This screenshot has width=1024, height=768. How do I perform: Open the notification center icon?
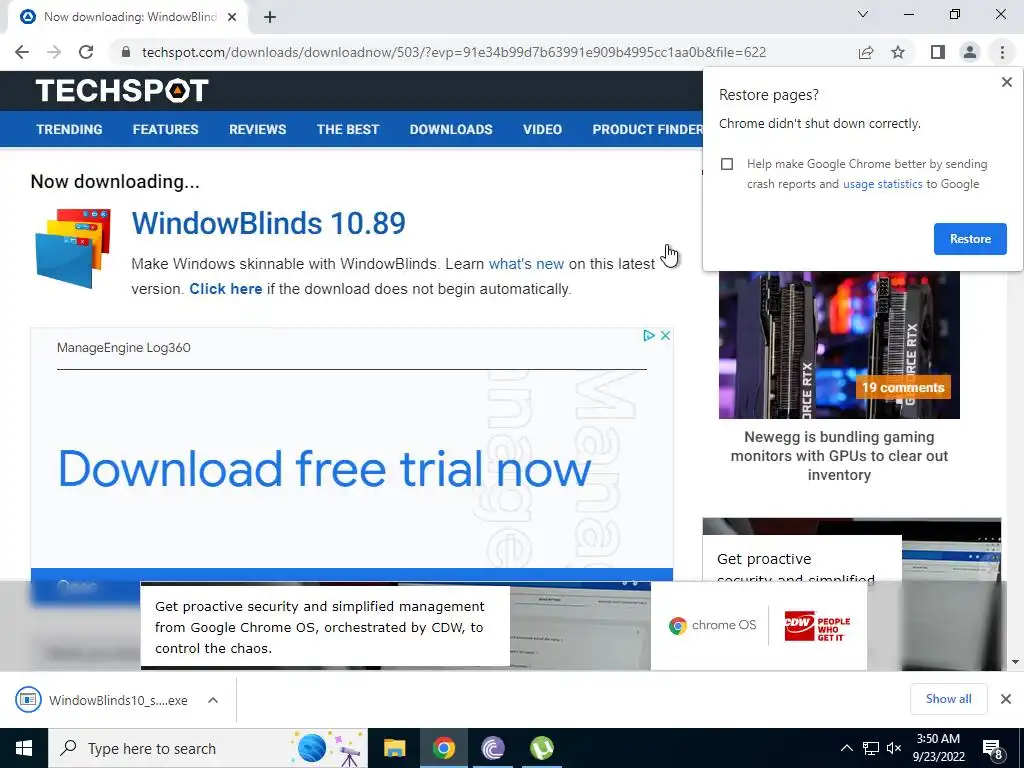coord(993,749)
